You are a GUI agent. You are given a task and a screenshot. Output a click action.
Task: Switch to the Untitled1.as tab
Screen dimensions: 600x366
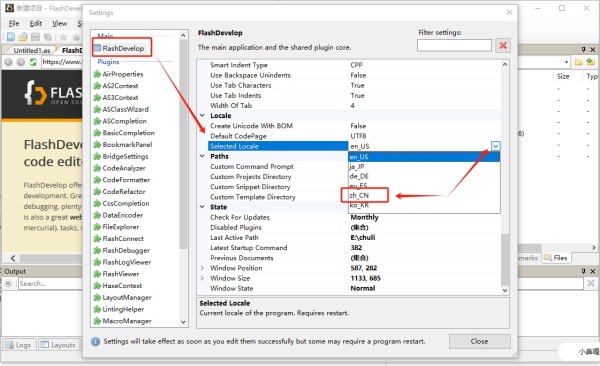pyautogui.click(x=31, y=50)
